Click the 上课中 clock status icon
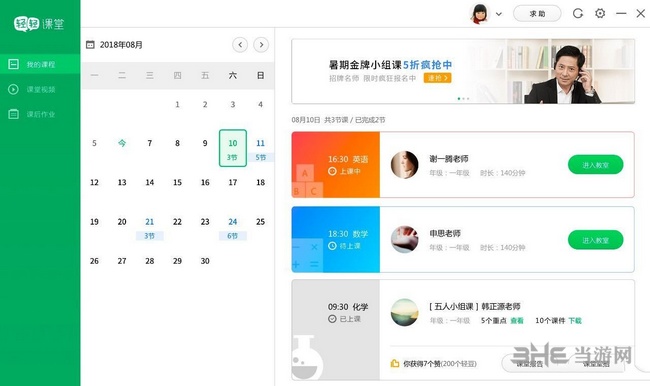 click(332, 171)
